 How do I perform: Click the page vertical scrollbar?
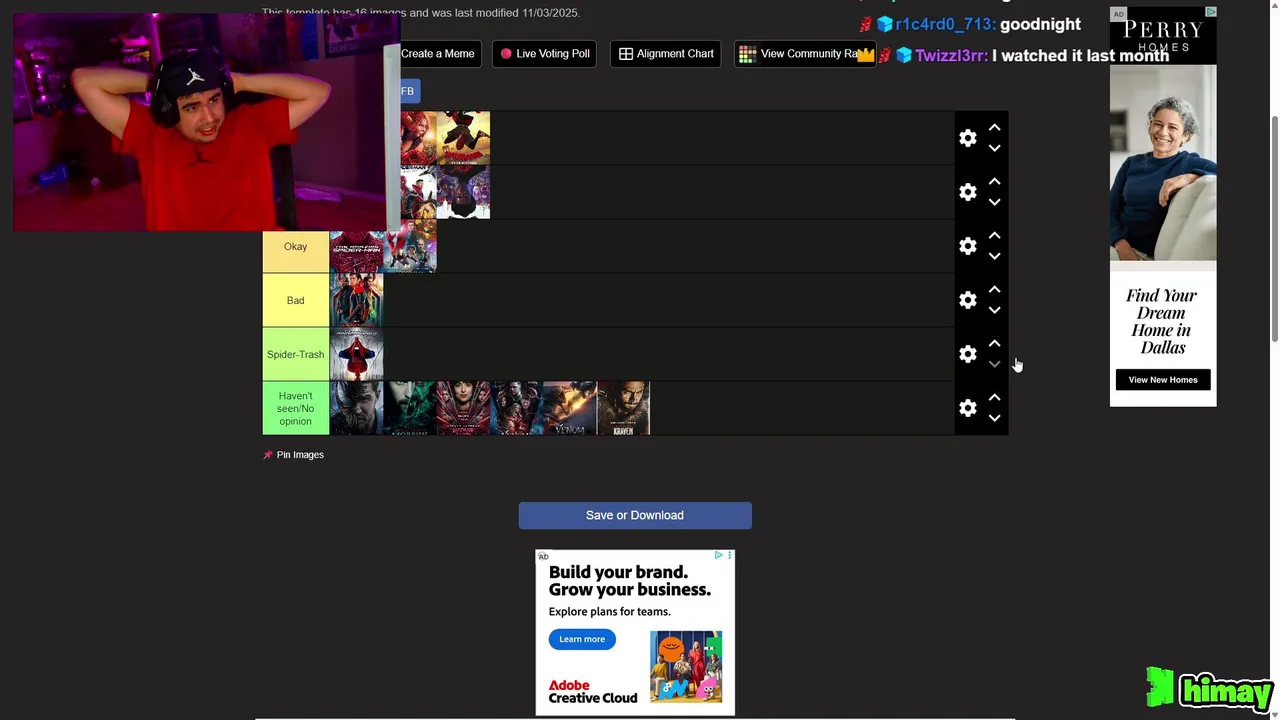pyautogui.click(x=1274, y=230)
